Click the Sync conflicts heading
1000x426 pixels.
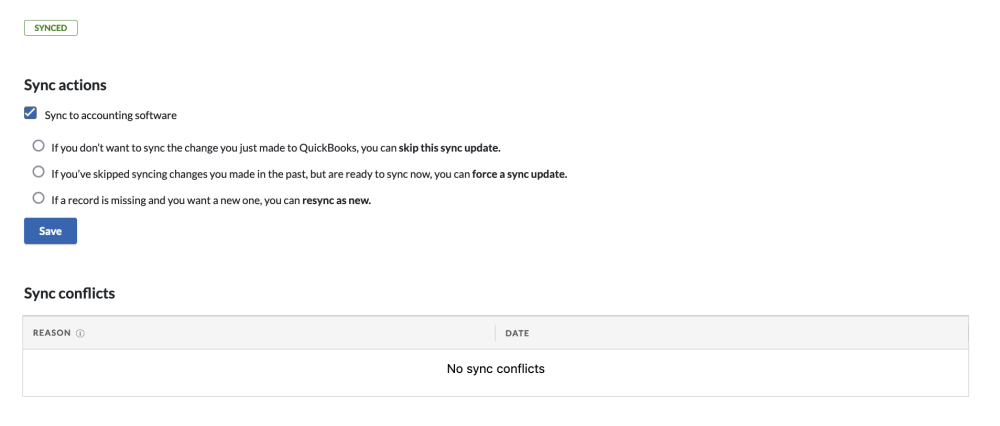tap(70, 293)
